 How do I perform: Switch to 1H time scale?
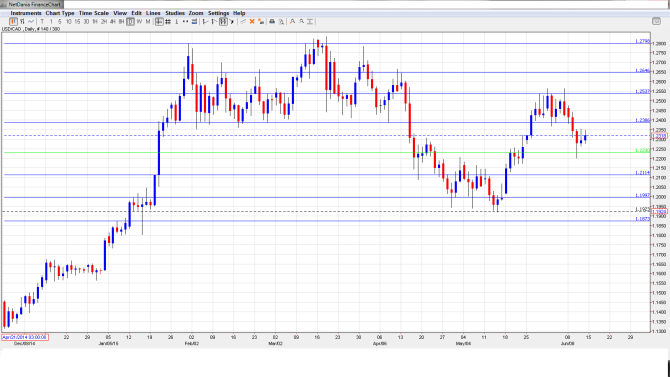[95, 21]
